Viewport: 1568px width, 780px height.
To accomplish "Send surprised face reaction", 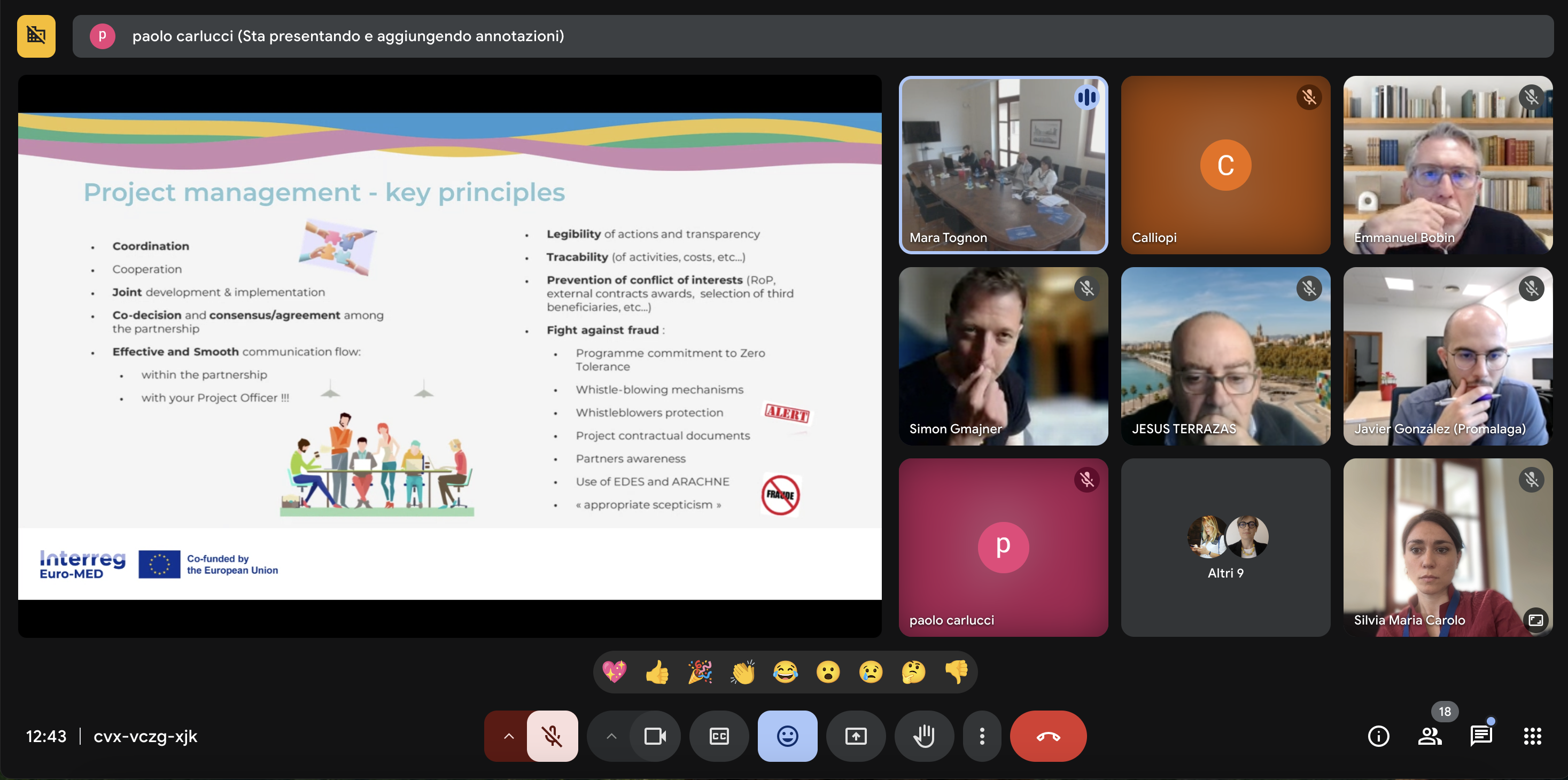I will tap(828, 672).
